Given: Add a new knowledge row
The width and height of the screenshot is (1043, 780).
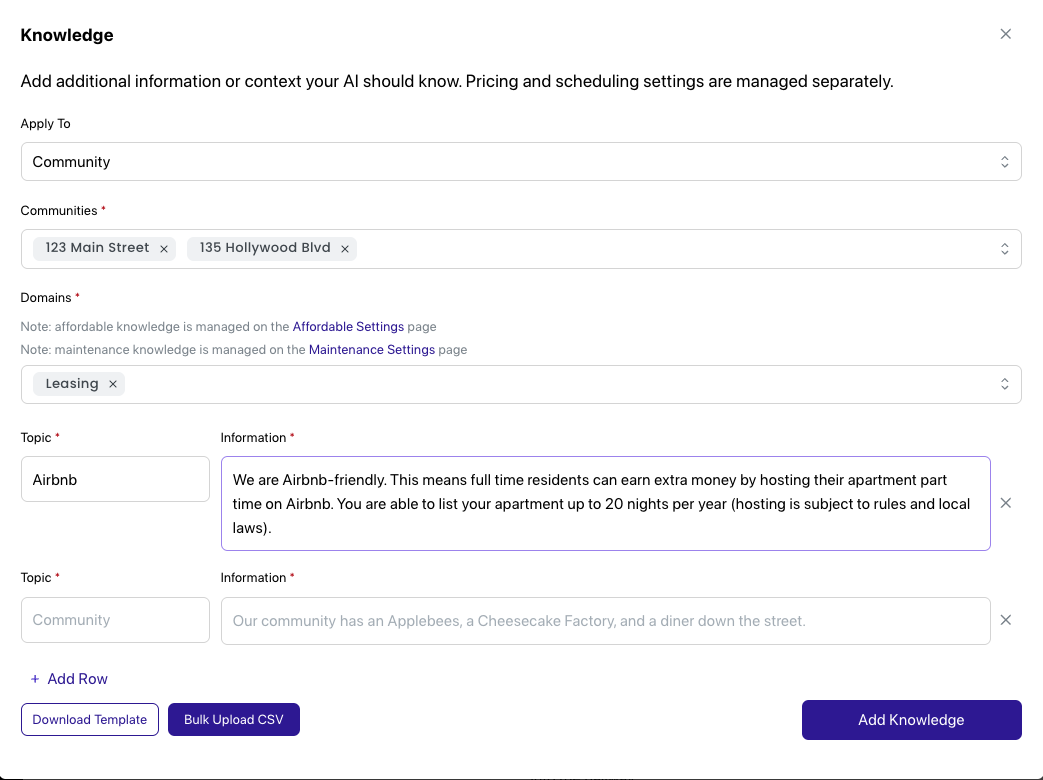Looking at the screenshot, I should point(69,679).
